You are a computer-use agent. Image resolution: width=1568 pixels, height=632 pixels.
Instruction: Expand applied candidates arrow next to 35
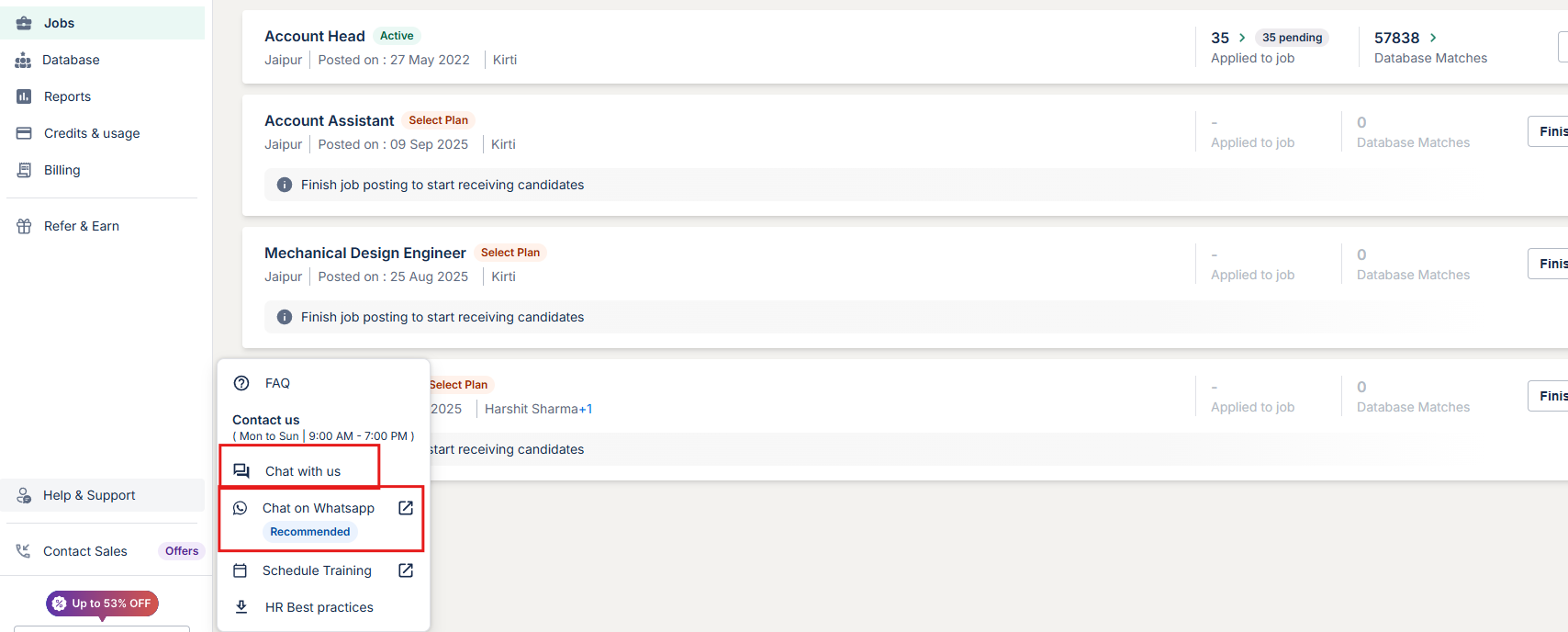click(x=1242, y=38)
